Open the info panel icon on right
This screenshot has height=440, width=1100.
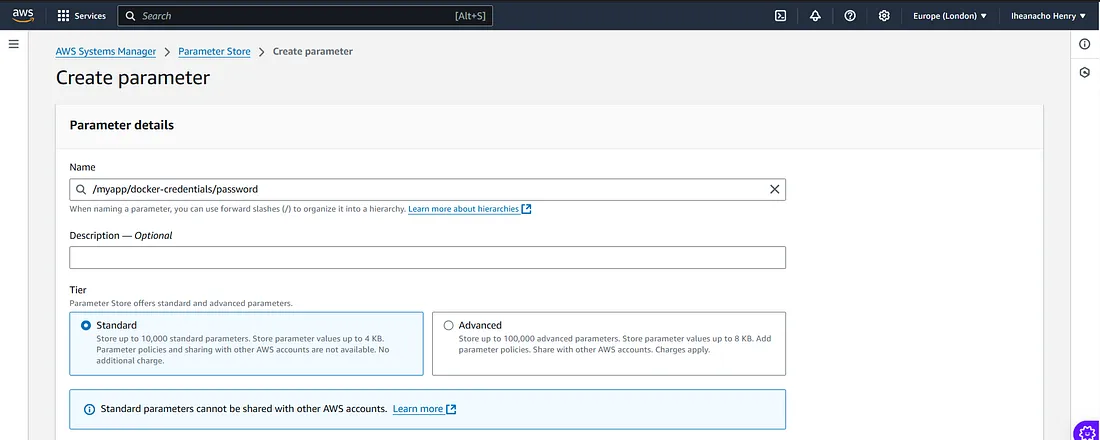[x=1085, y=44]
